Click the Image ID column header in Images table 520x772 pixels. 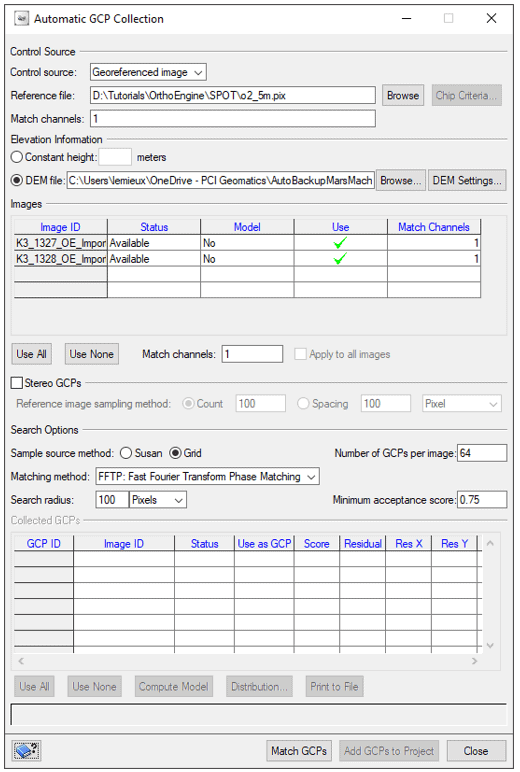[x=61, y=227]
